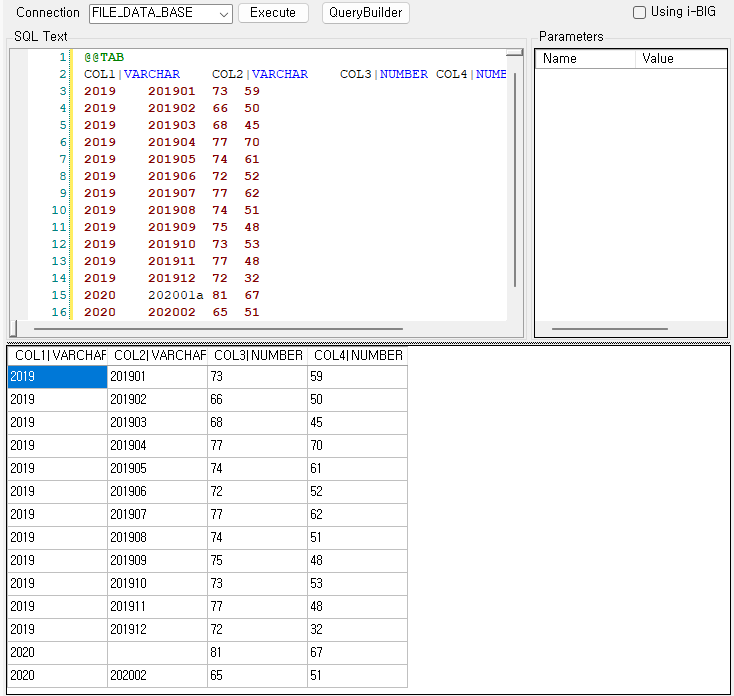
Task: Select grid cell containing 201901
Action: [157, 377]
